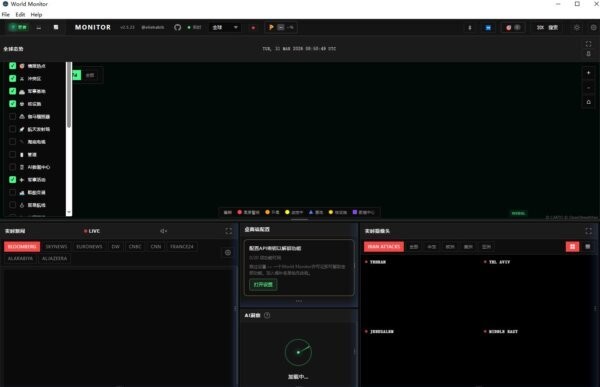Click the purple square in map legend

click(x=355, y=212)
